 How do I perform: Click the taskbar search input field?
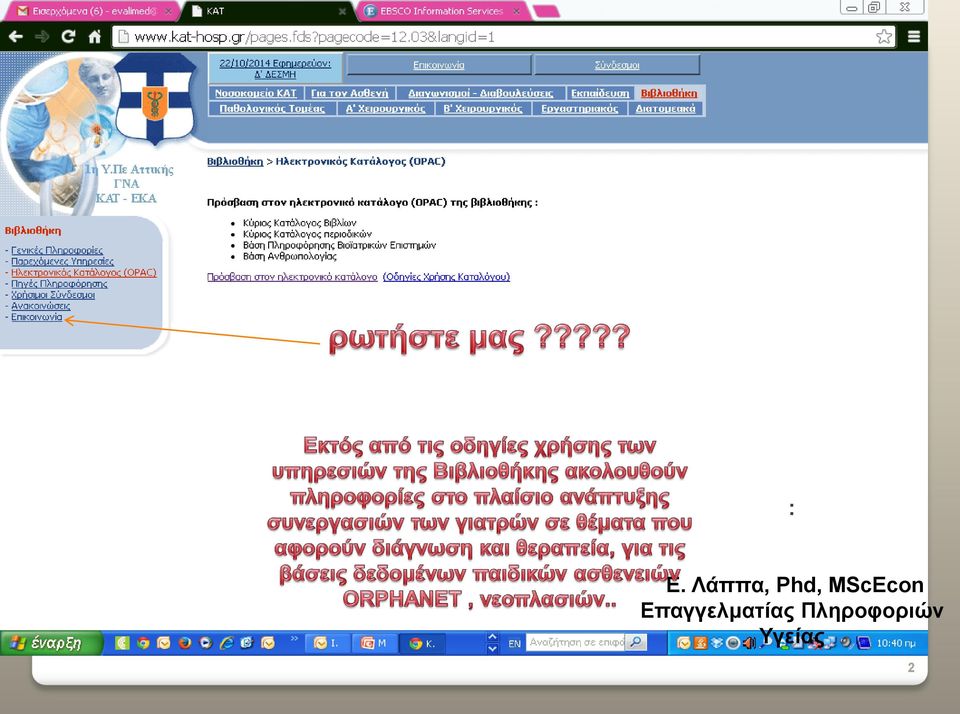click(x=577, y=642)
